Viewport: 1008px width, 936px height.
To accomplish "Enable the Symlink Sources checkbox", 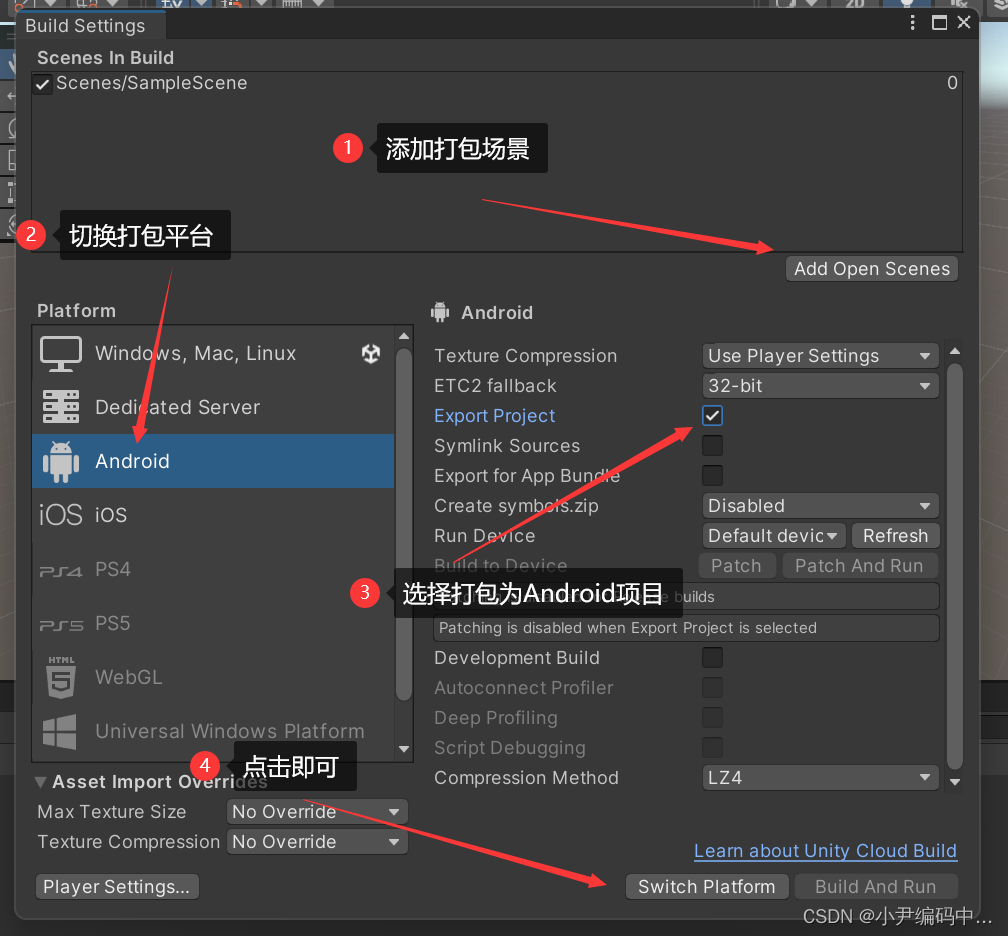I will click(x=712, y=446).
